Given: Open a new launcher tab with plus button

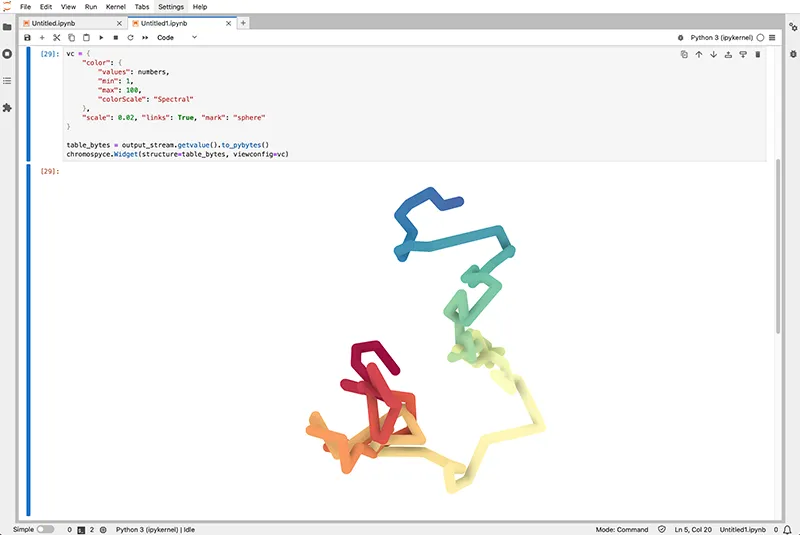Looking at the screenshot, I should click(243, 22).
